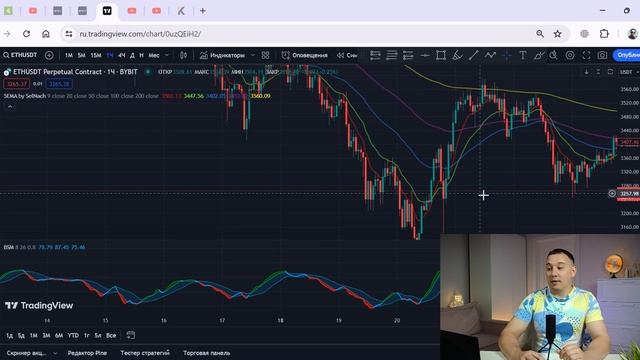640x360 pixels.
Task: Select the parallel lines tool icon
Action: [391, 55]
